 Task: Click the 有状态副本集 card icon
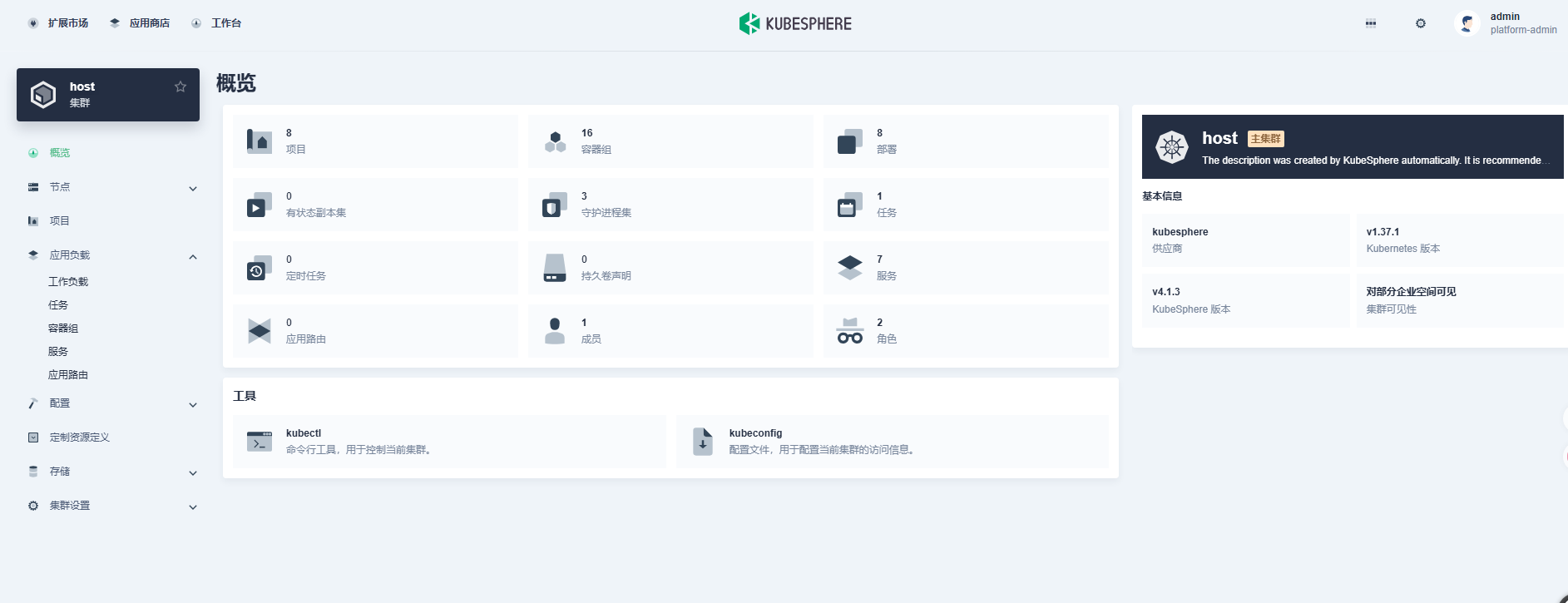click(260, 205)
